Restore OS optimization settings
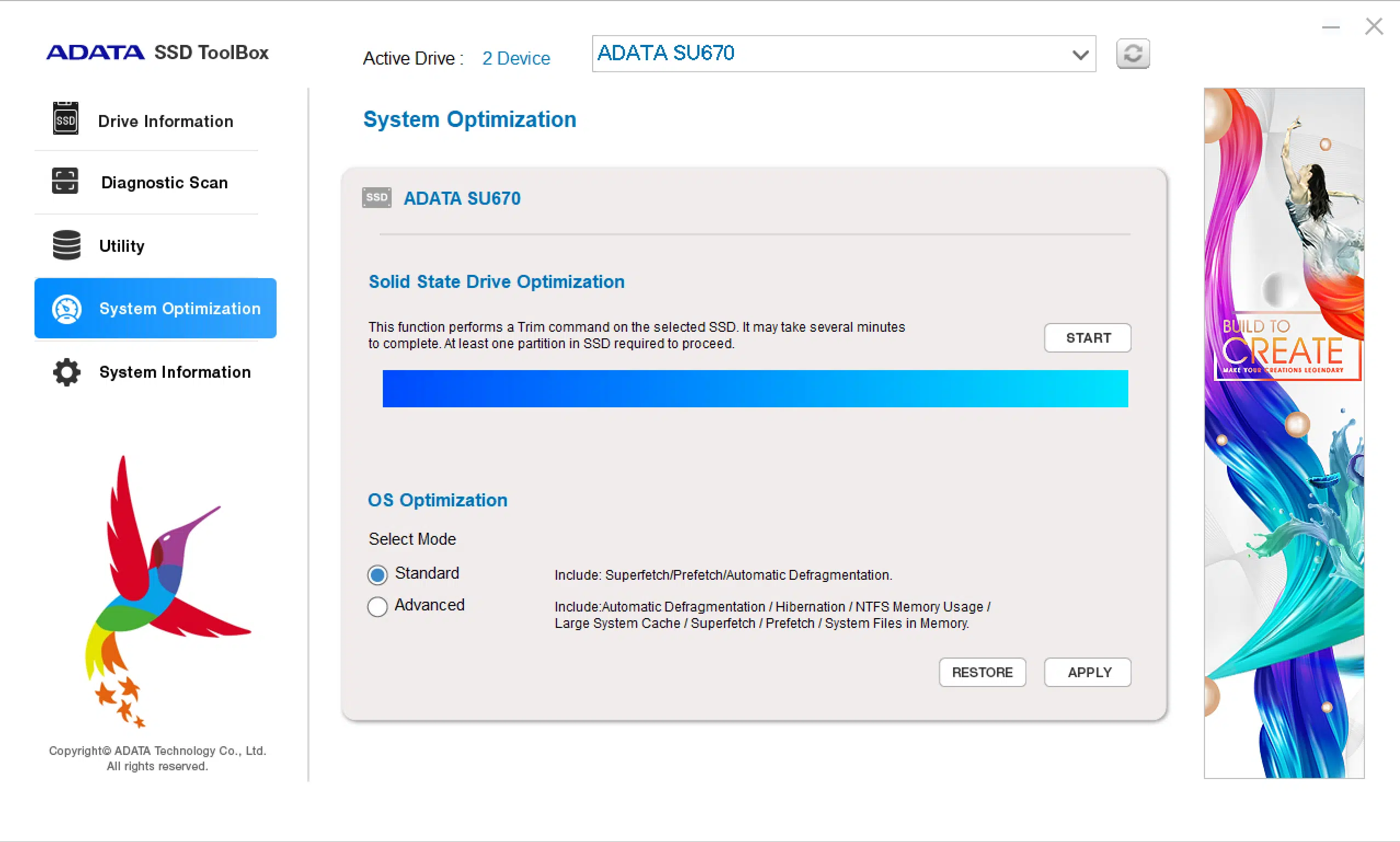Screen dimensions: 1400x842 click(x=982, y=672)
